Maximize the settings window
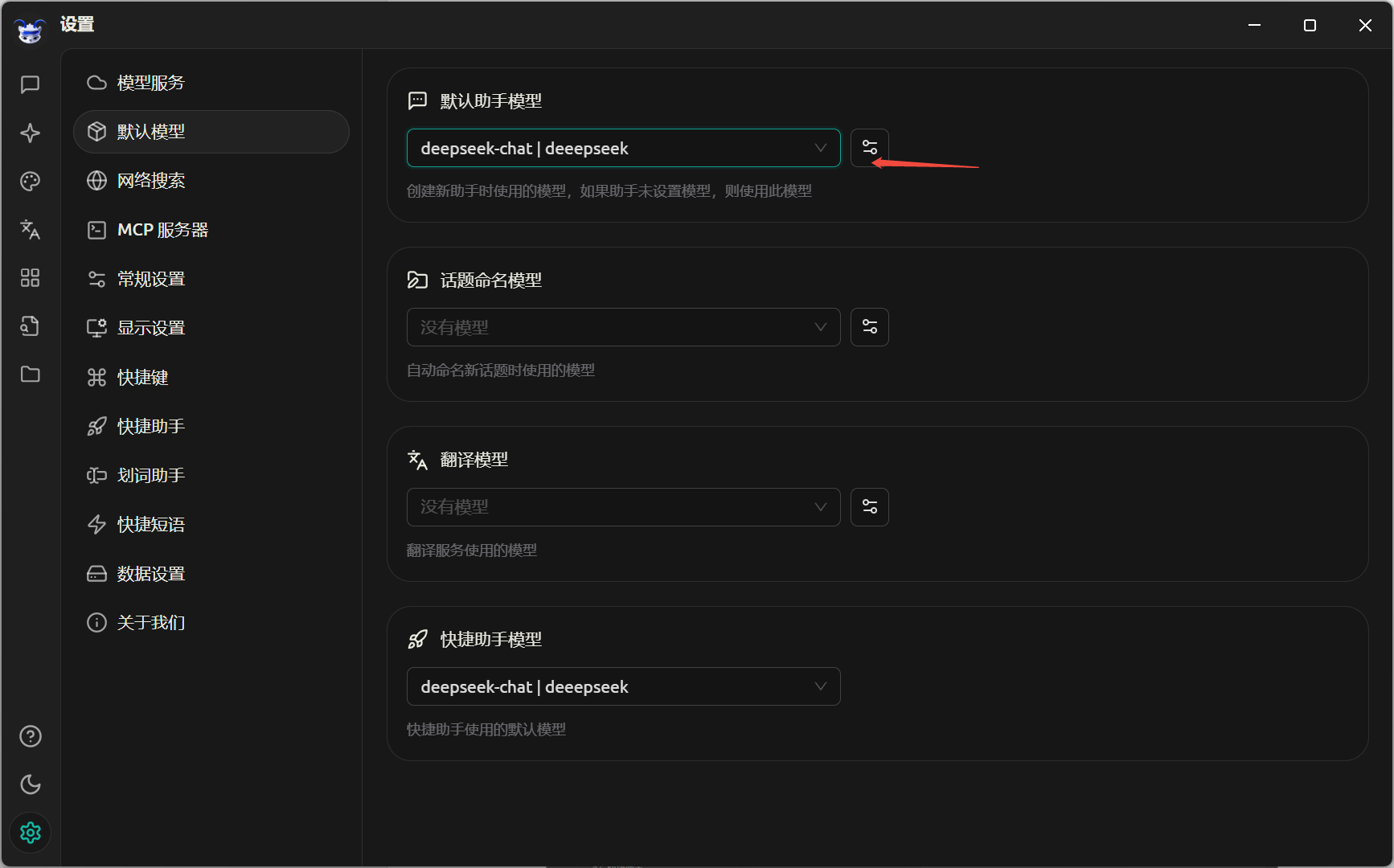 tap(1310, 25)
